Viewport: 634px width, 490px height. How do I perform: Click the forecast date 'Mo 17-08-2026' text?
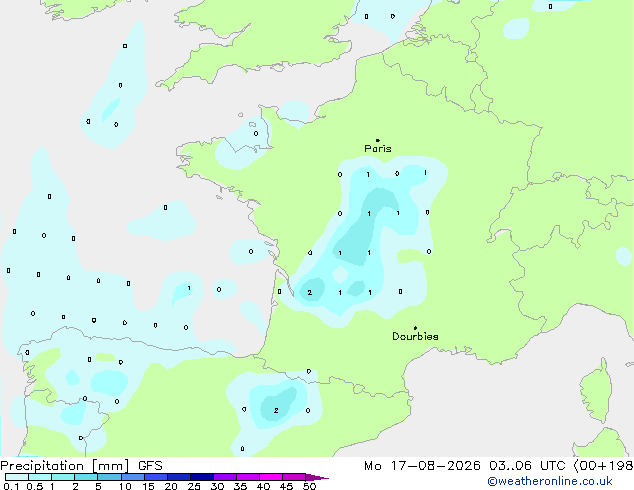422,466
